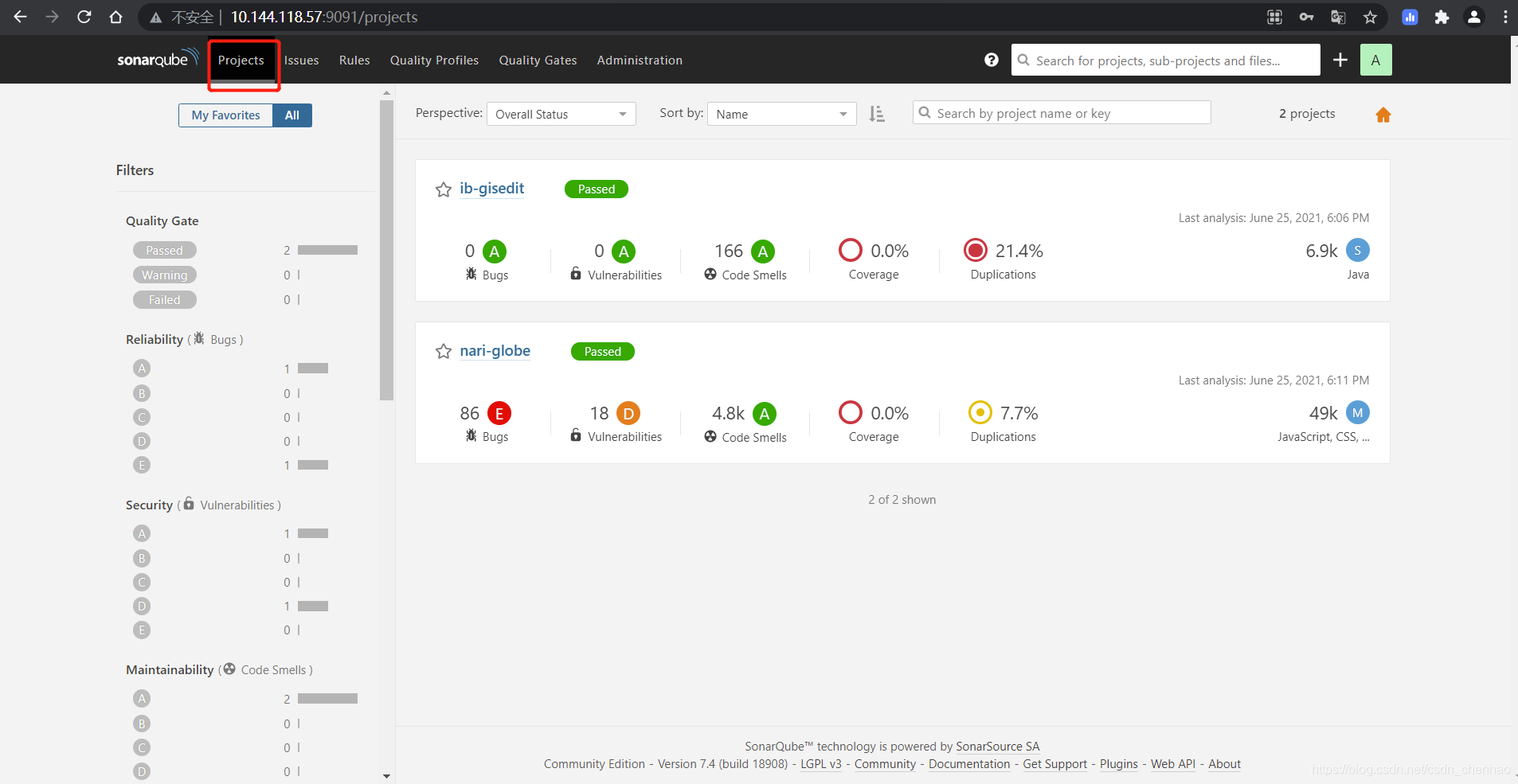Screen dimensions: 1518x784
Task: Open the Sort by Name dropdown
Action: pos(782,114)
